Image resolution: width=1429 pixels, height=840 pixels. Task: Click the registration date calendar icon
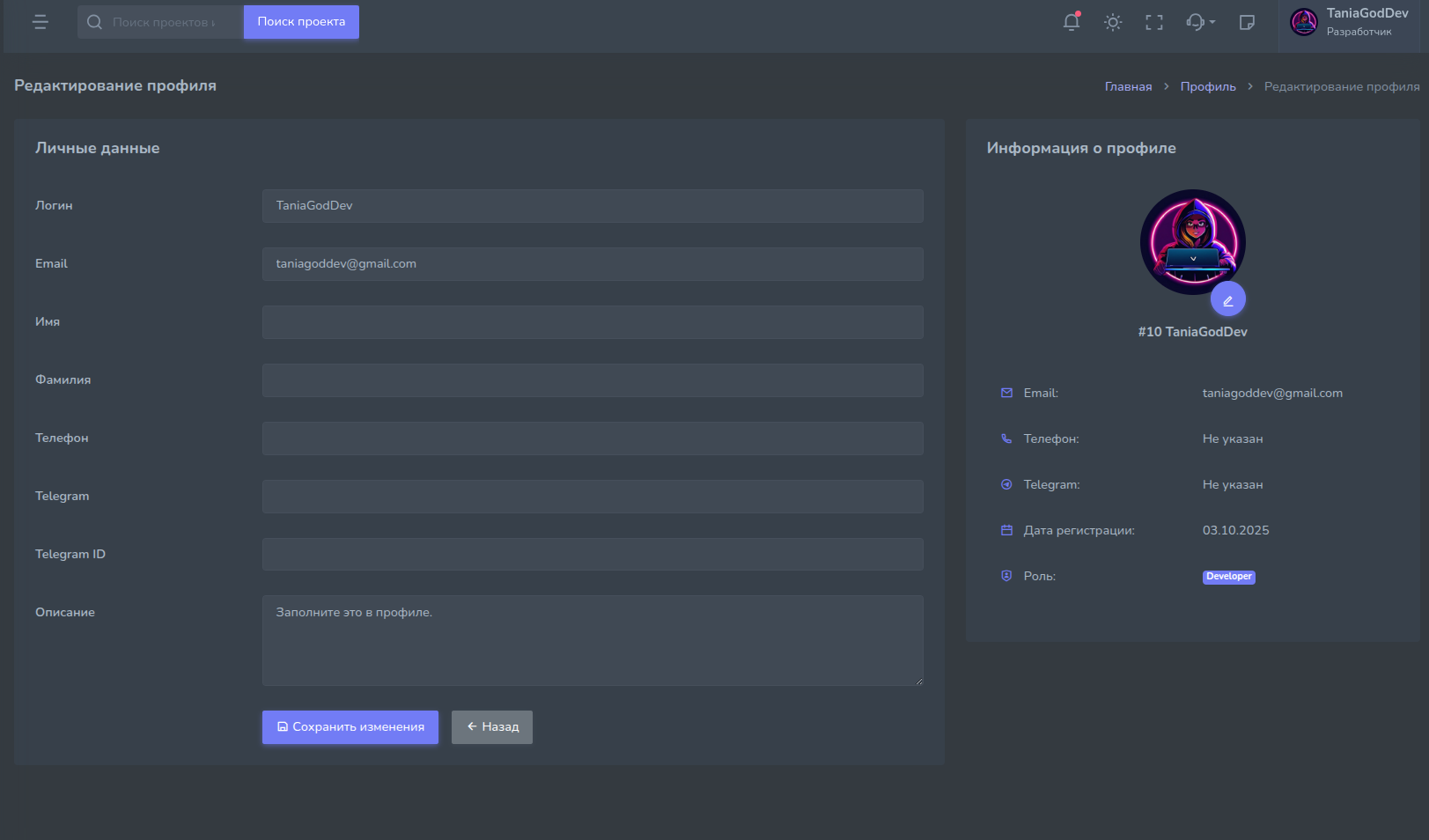tap(1006, 530)
